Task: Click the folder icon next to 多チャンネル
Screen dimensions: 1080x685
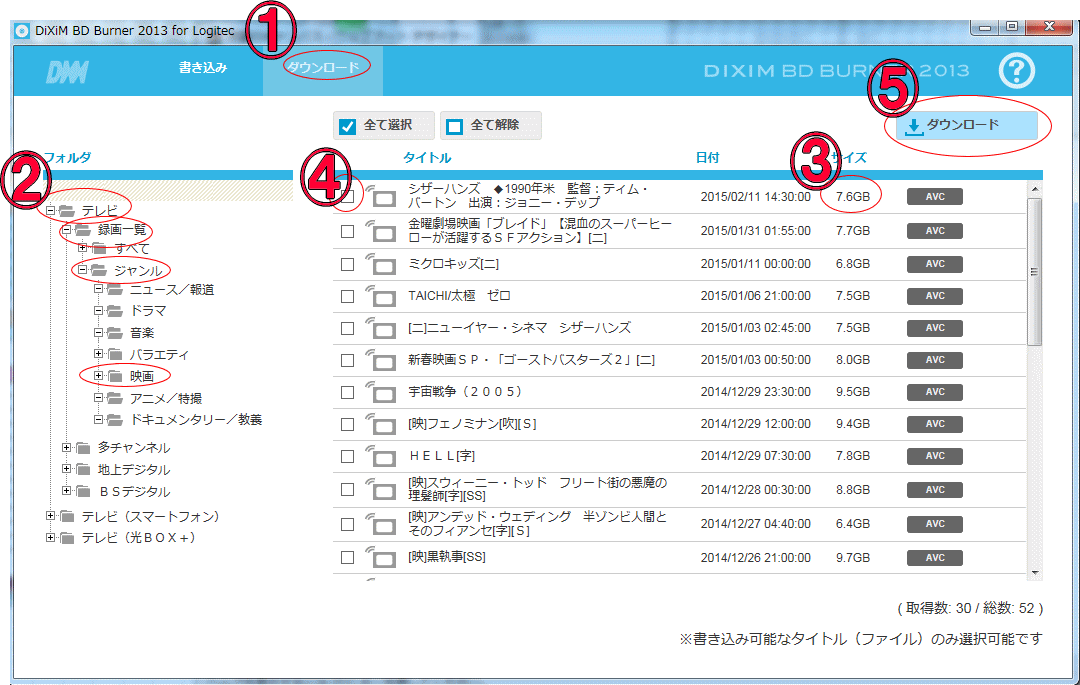Action: [83, 448]
